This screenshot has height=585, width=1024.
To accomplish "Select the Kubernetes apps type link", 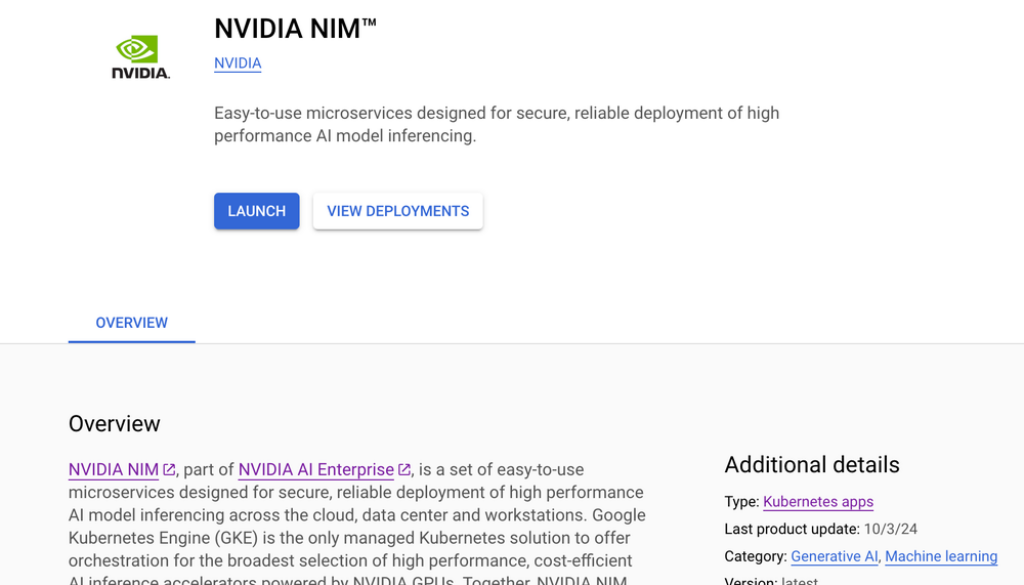I will pos(817,502).
